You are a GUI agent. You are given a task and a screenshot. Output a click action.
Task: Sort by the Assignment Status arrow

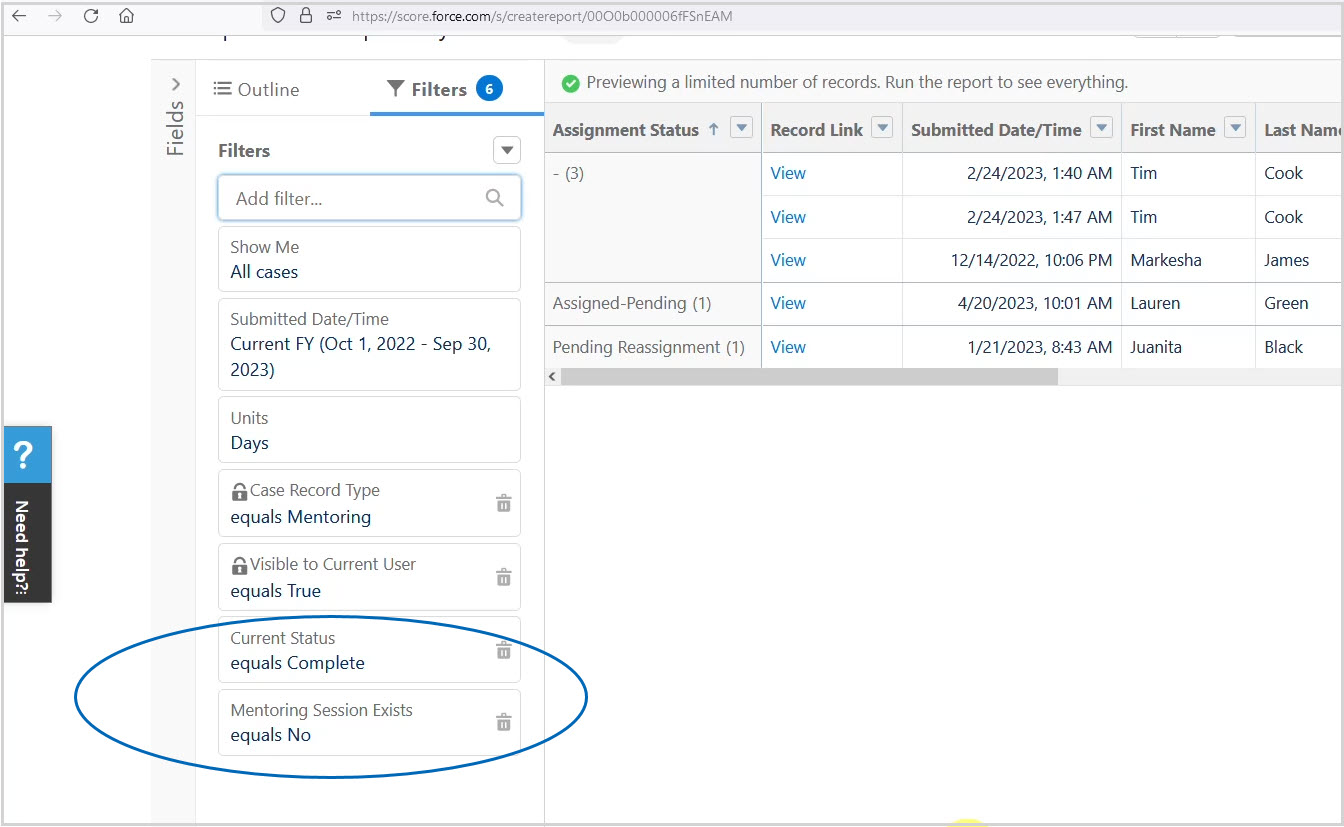click(713, 129)
